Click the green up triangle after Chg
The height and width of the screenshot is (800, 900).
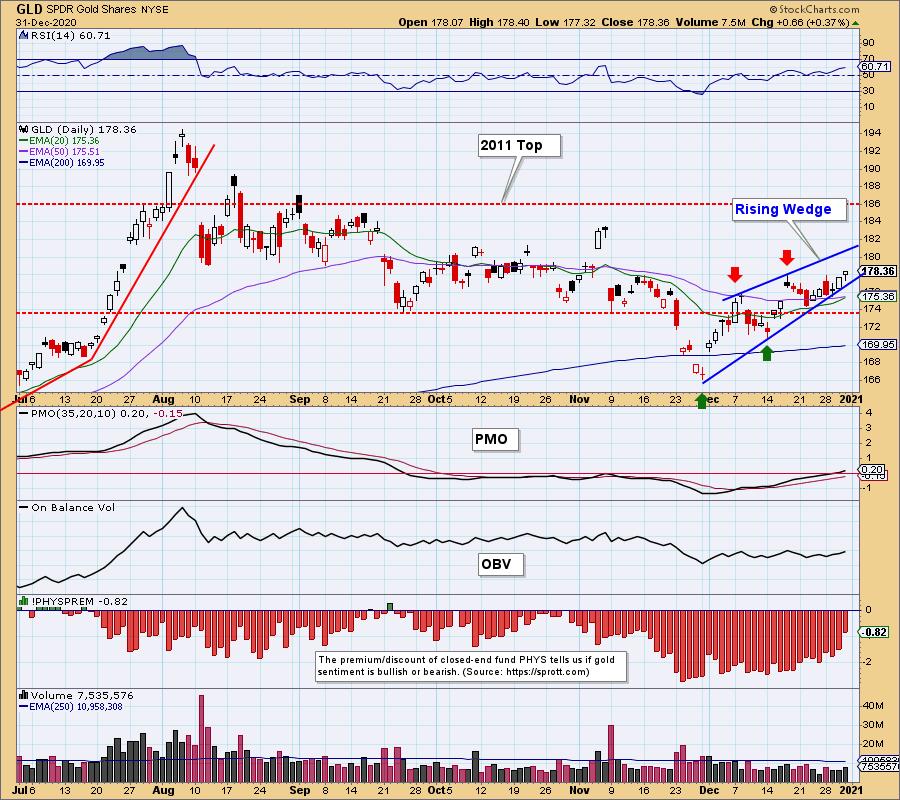[x=855, y=23]
